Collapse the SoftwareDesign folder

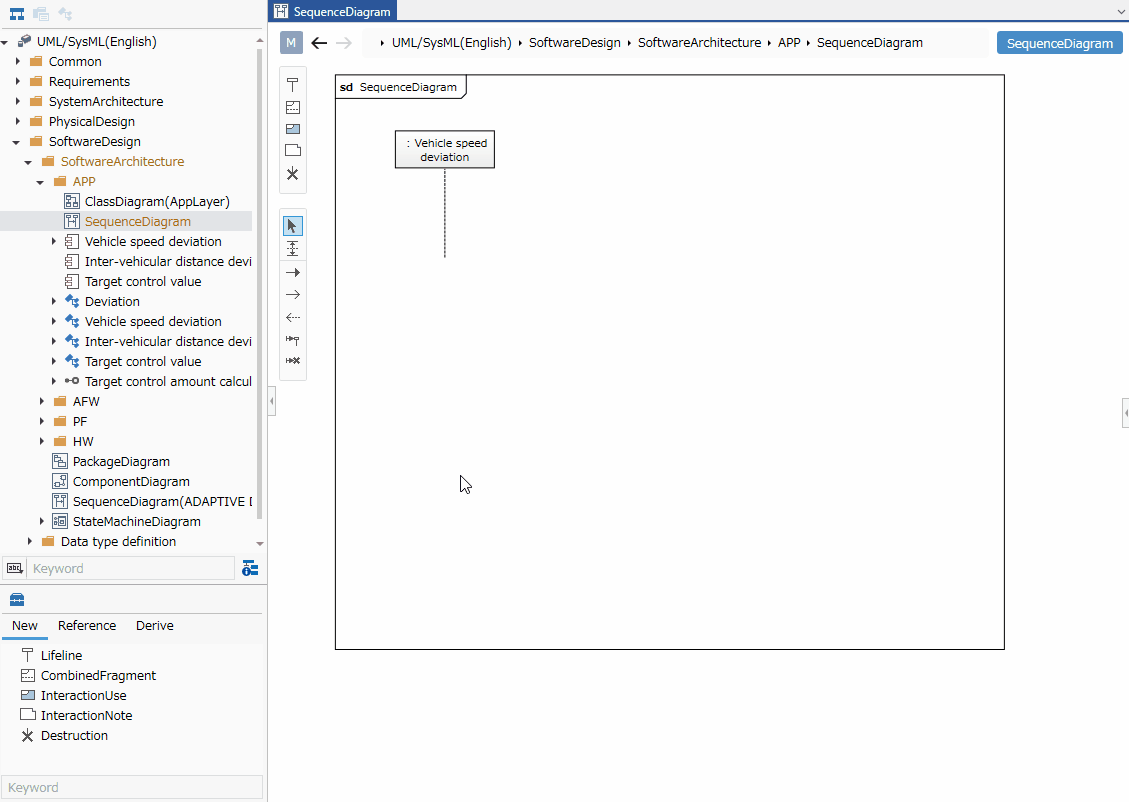[17, 143]
